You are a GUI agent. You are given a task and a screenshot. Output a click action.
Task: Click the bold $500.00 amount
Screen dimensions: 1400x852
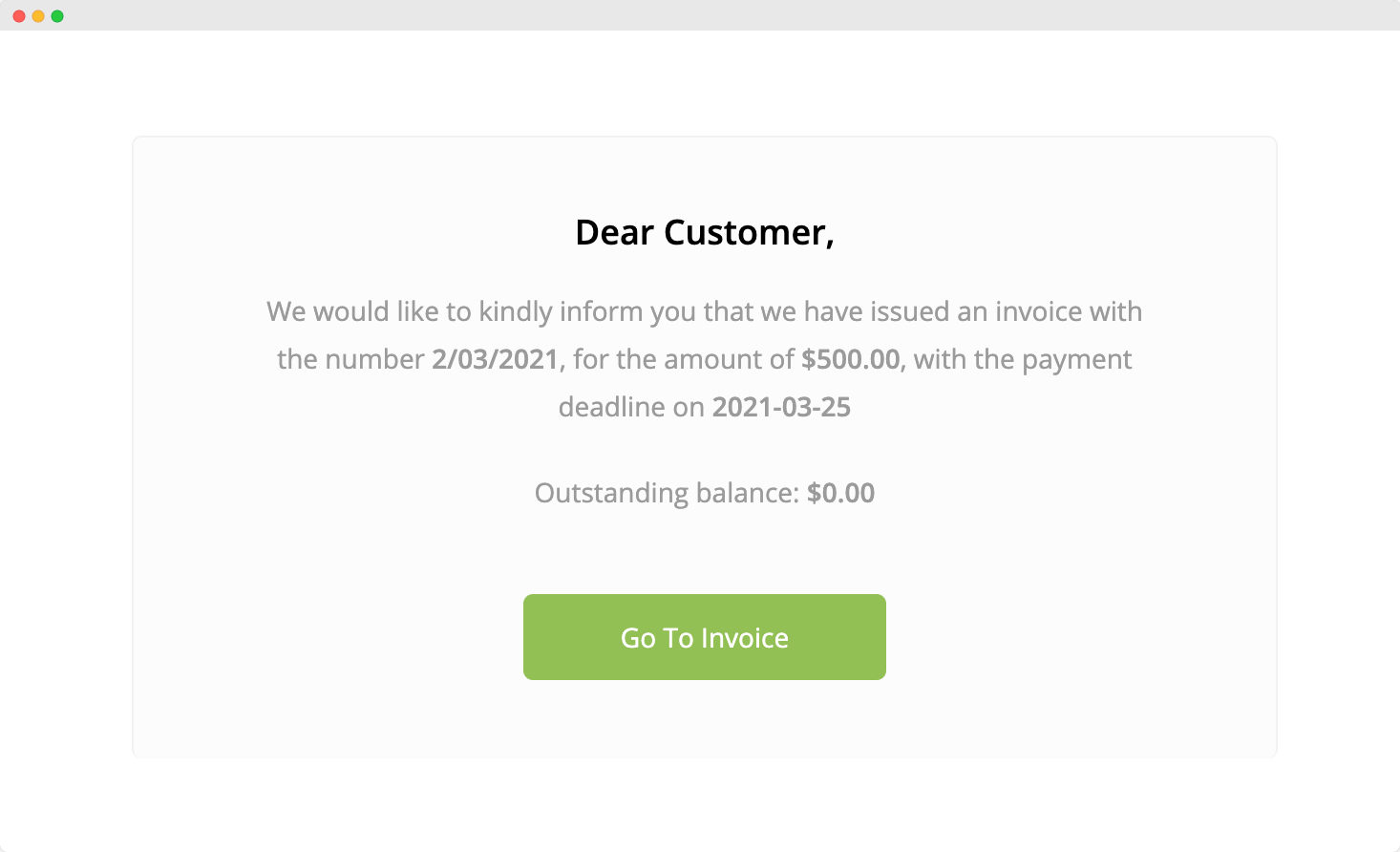(850, 359)
